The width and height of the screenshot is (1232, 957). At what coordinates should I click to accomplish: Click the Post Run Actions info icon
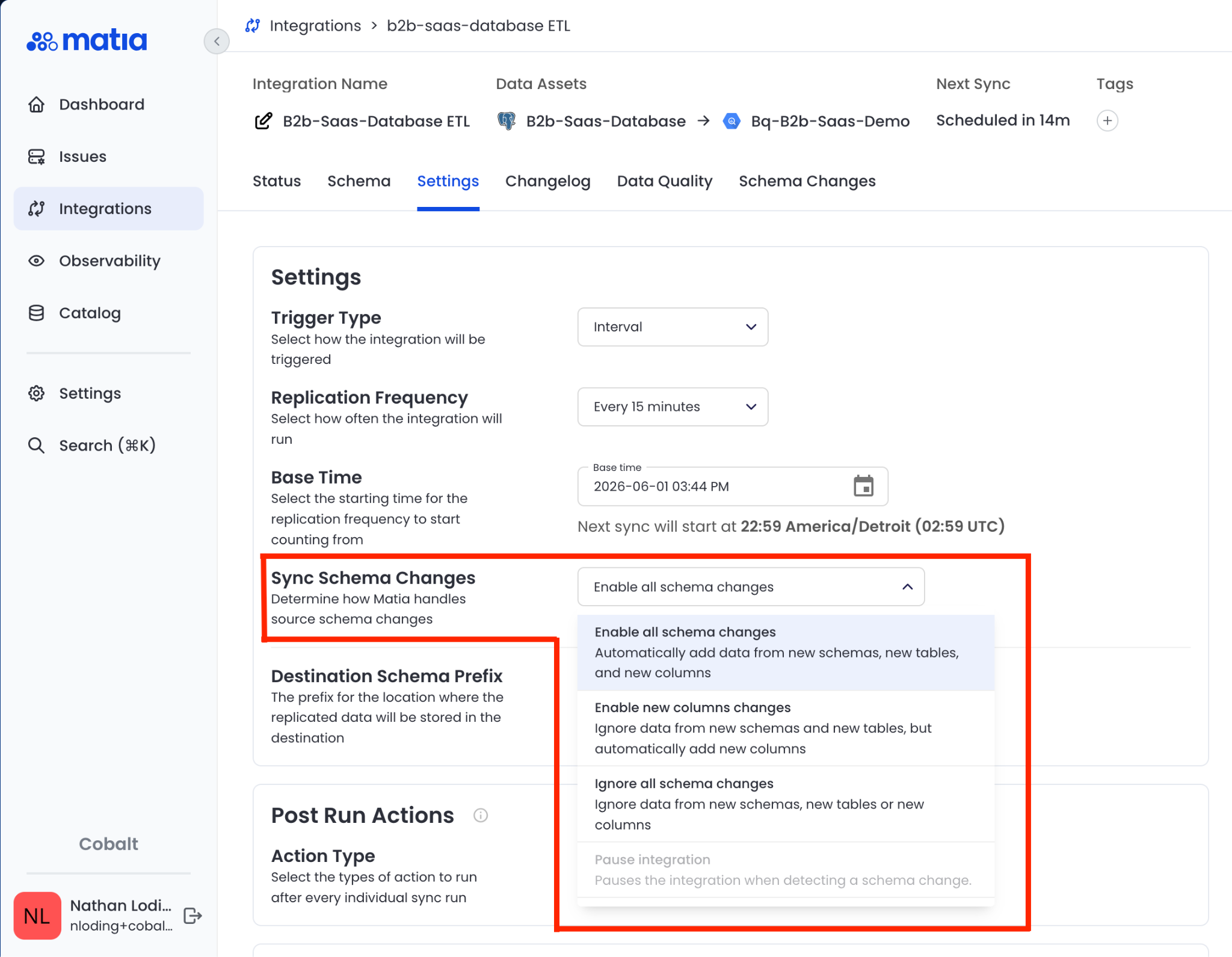click(481, 816)
